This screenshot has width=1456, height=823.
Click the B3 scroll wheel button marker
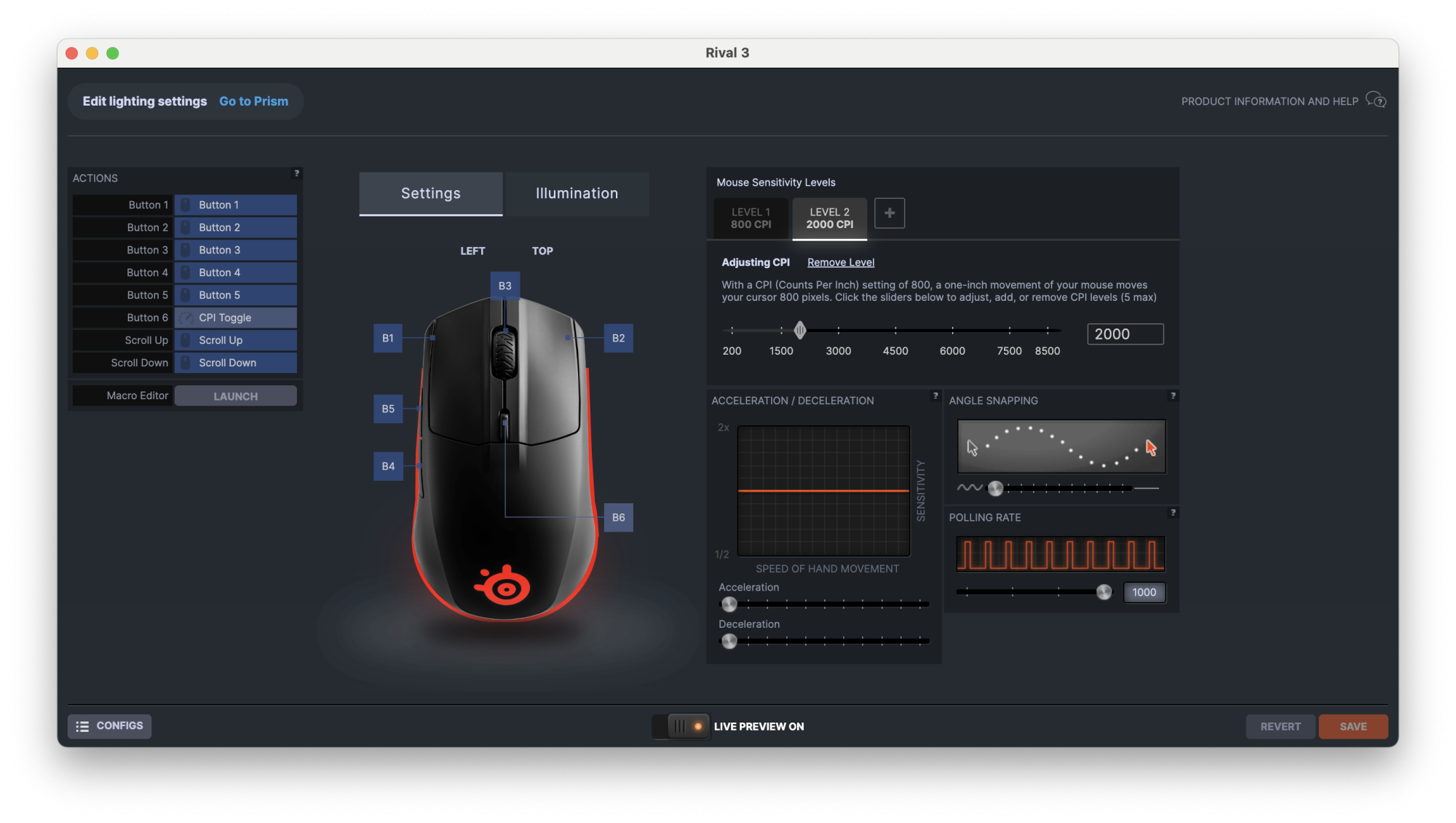tap(505, 286)
